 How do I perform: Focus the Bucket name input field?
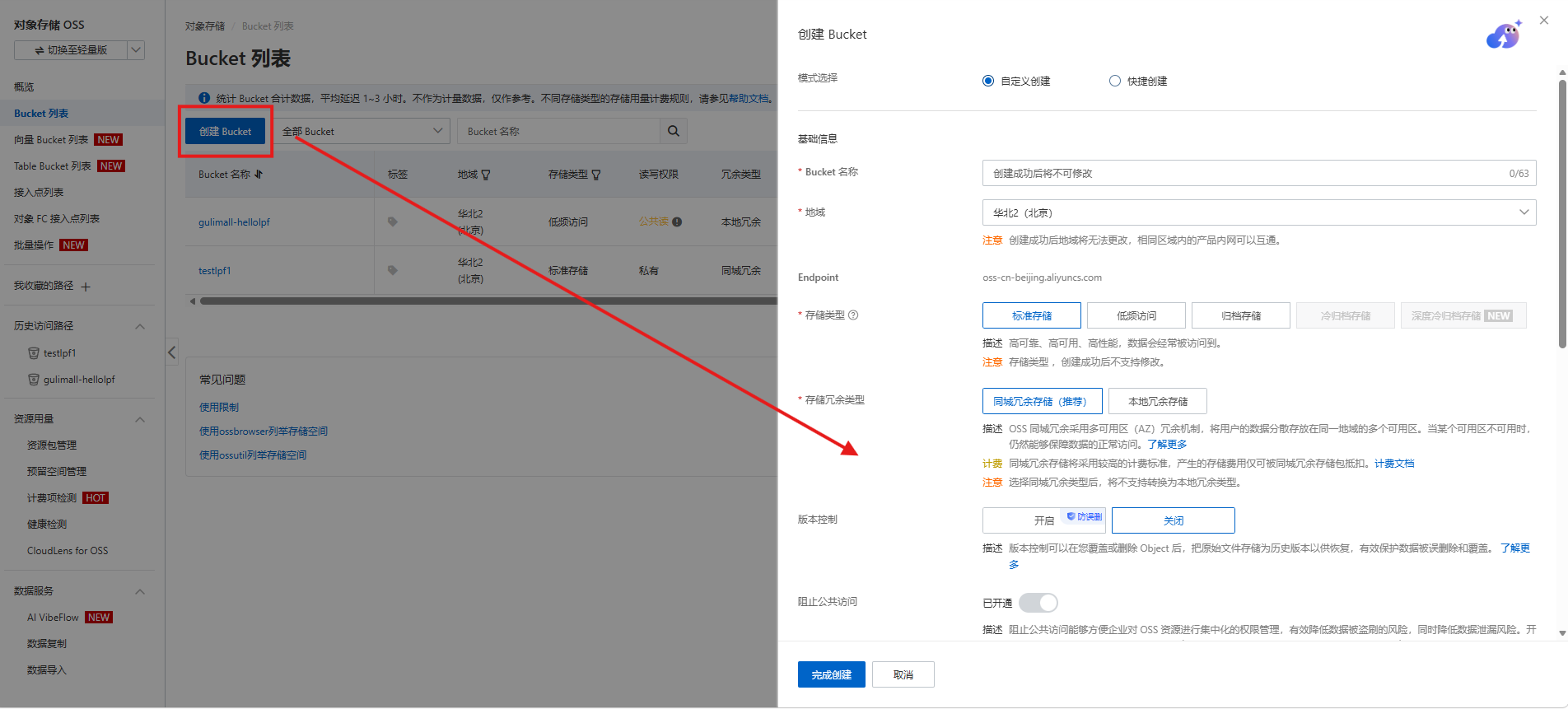coord(1259,173)
